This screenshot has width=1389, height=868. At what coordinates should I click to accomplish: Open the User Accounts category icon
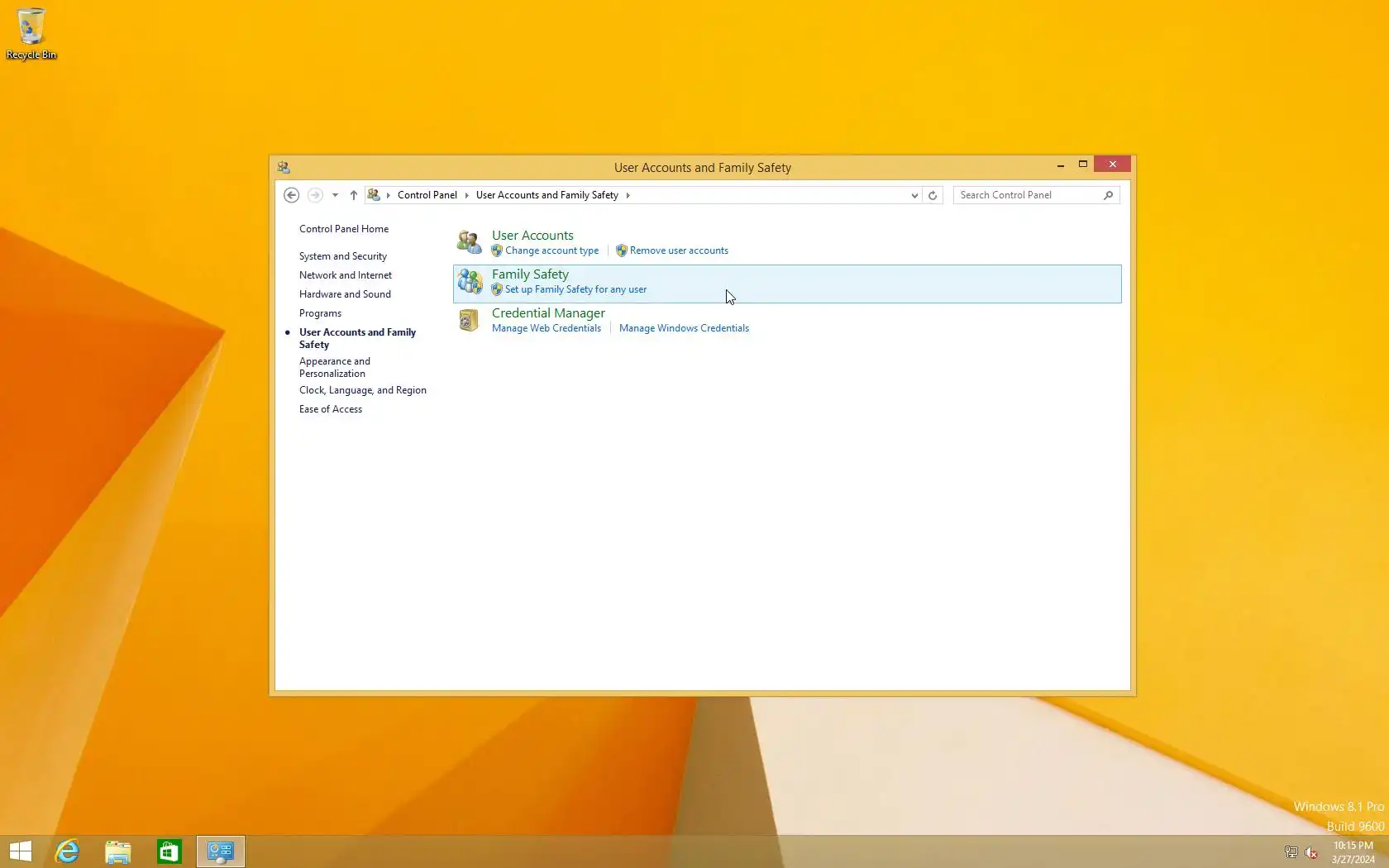pyautogui.click(x=470, y=241)
